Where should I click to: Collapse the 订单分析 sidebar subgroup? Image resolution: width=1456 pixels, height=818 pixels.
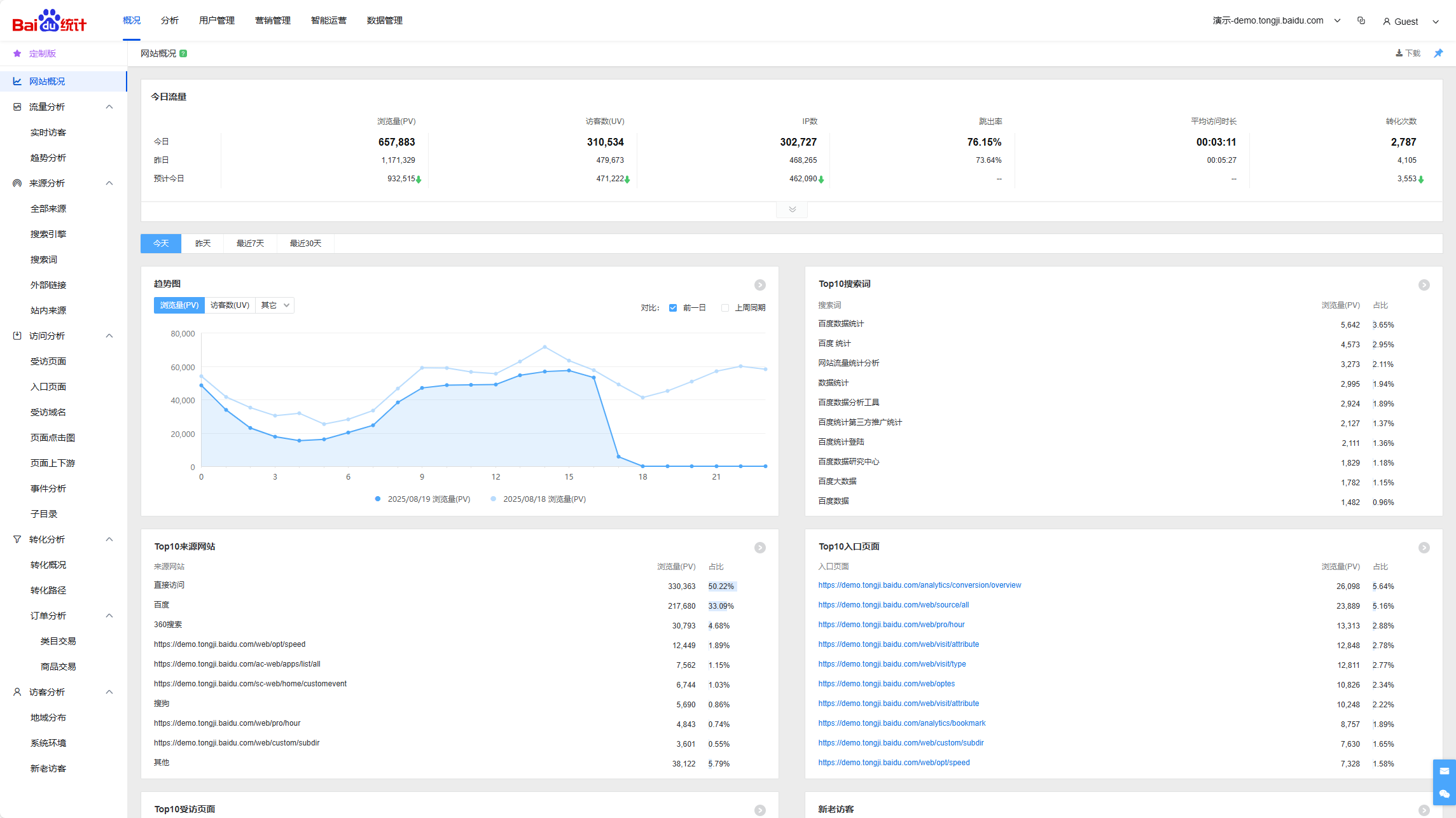[109, 616]
